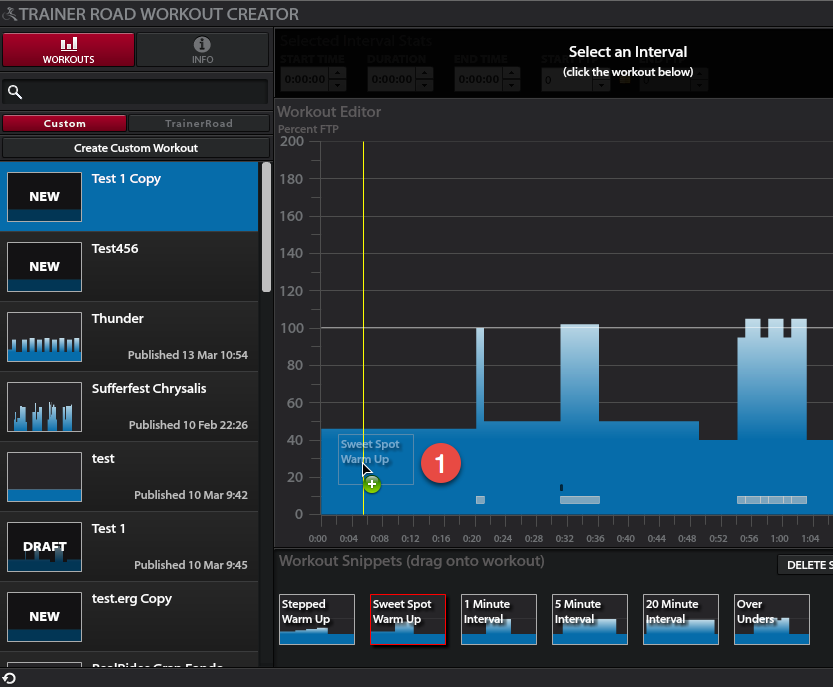
Task: Select the 20 Minute Interval snippet
Action: tap(681, 620)
